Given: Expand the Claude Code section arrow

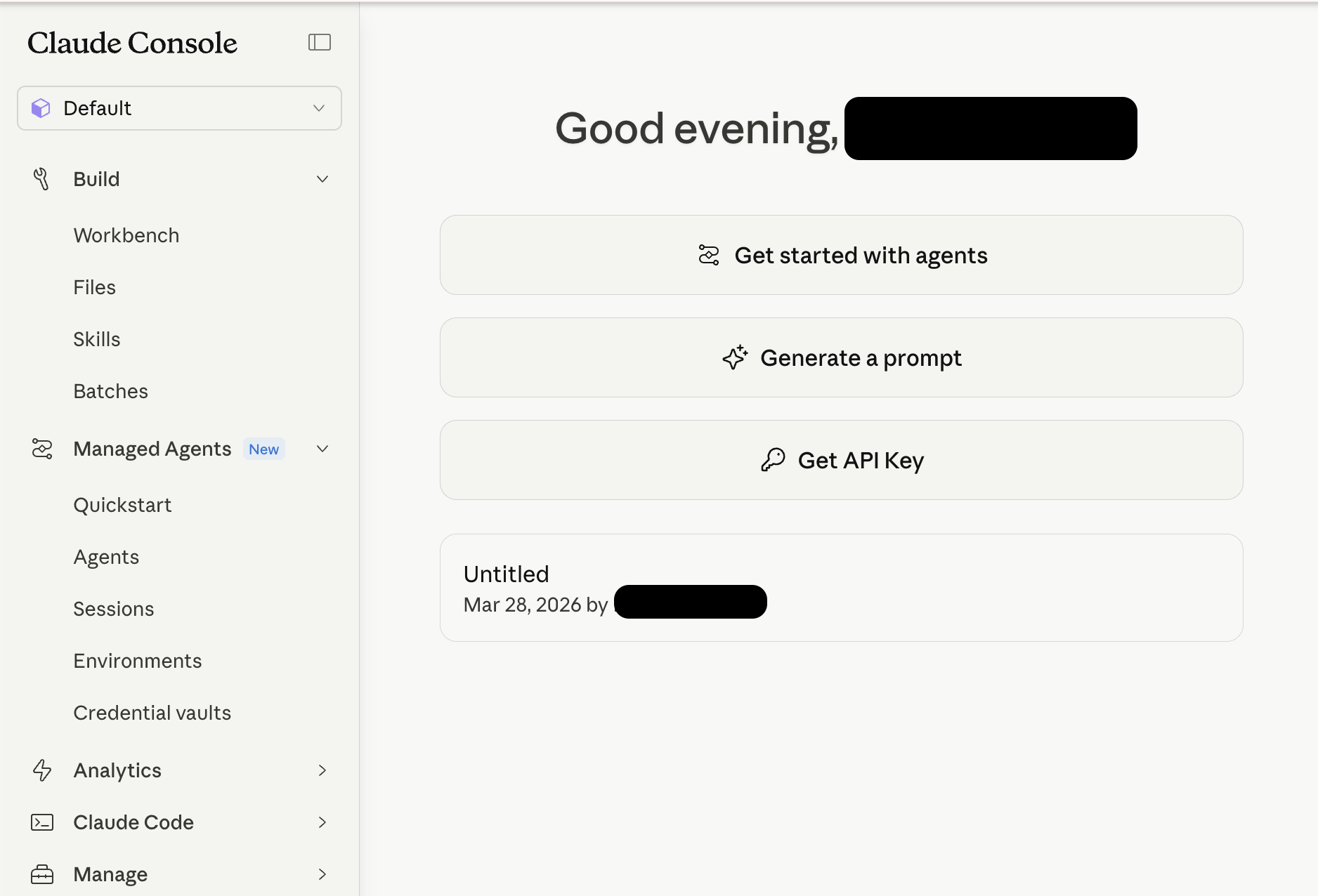Looking at the screenshot, I should point(322,822).
